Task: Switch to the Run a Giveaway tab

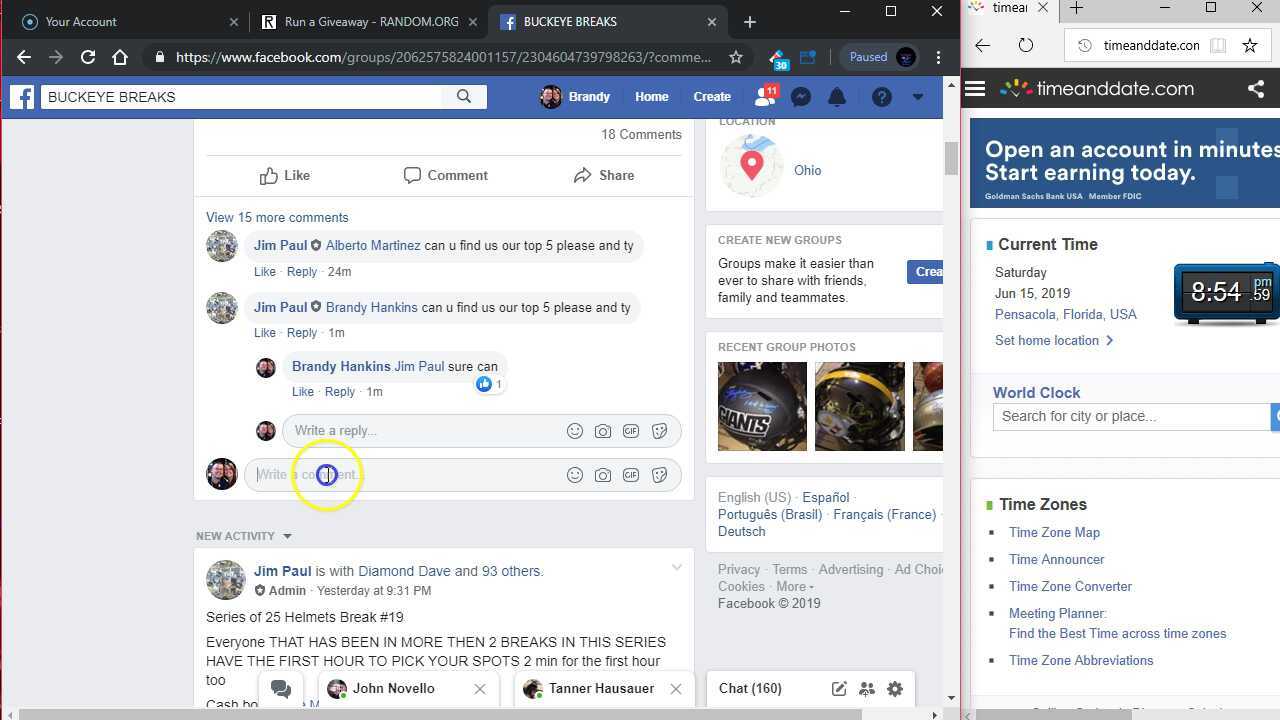Action: coord(365,21)
